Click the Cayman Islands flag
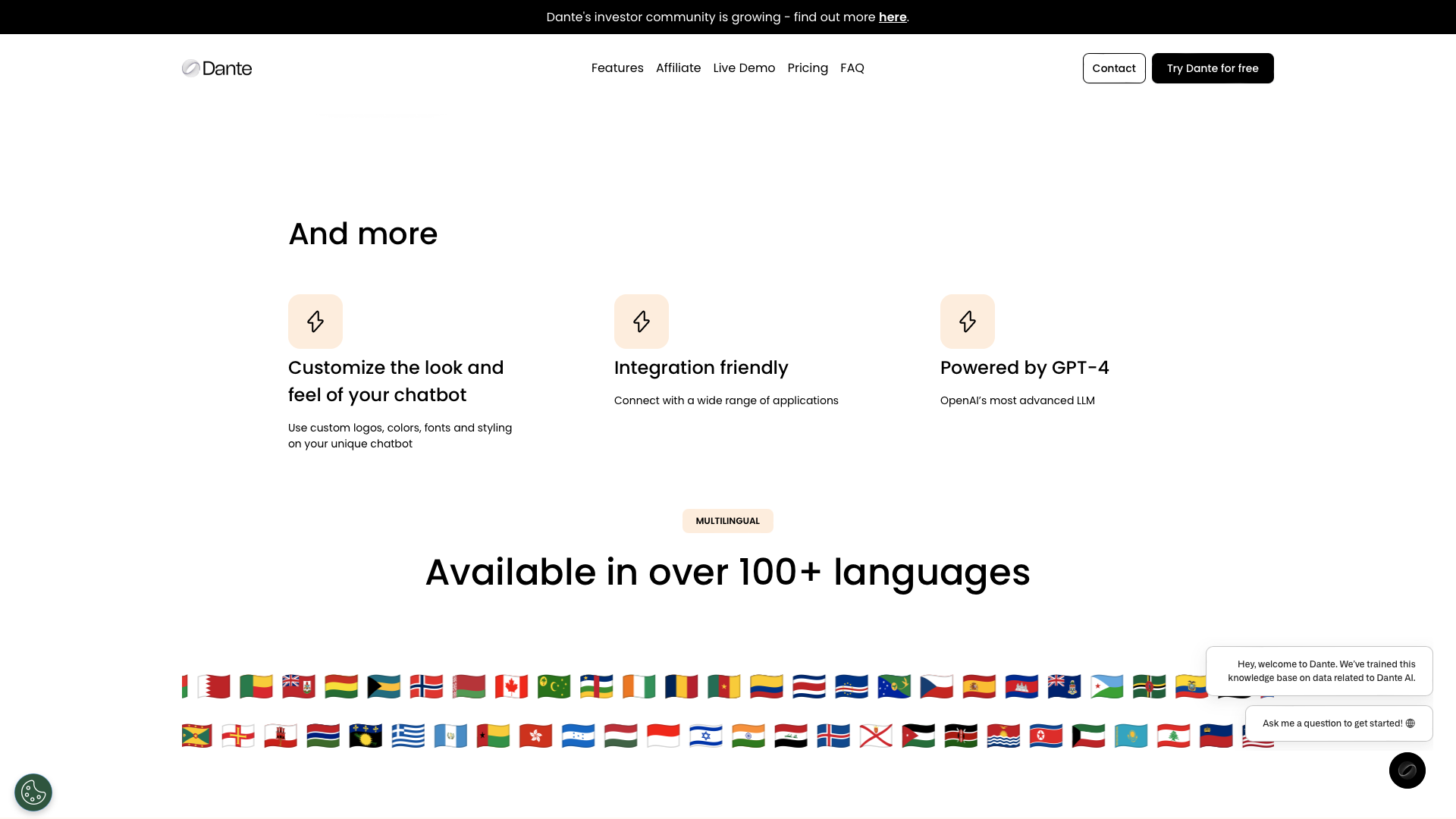 click(1064, 686)
